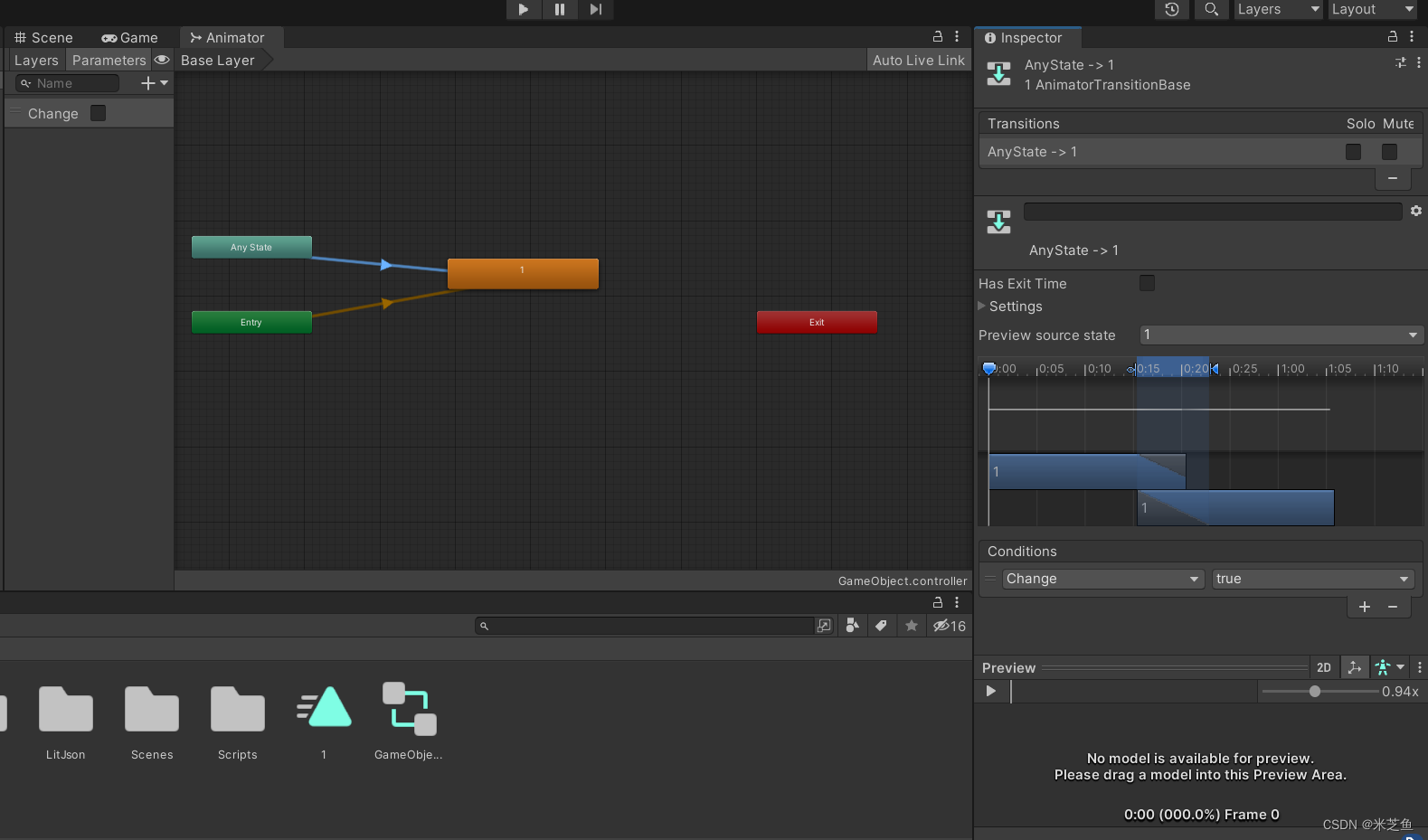The width and height of the screenshot is (1428, 840).
Task: Toggle hidden packages count icon showing 16
Action: [950, 626]
